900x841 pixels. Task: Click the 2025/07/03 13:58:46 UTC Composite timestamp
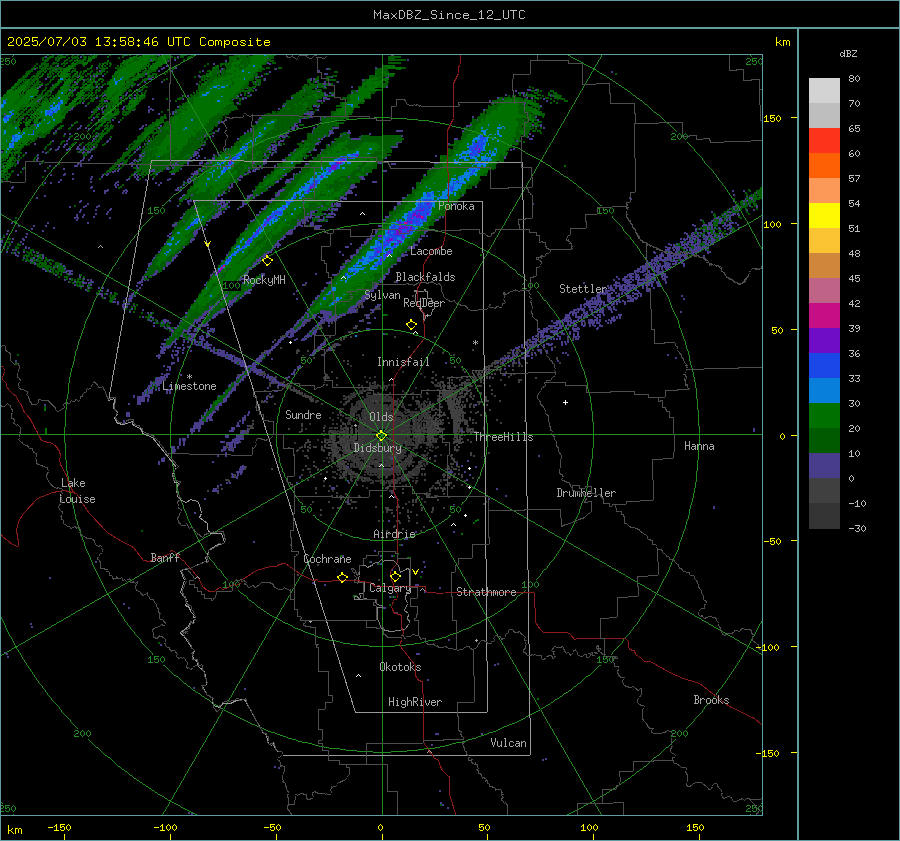coord(138,42)
